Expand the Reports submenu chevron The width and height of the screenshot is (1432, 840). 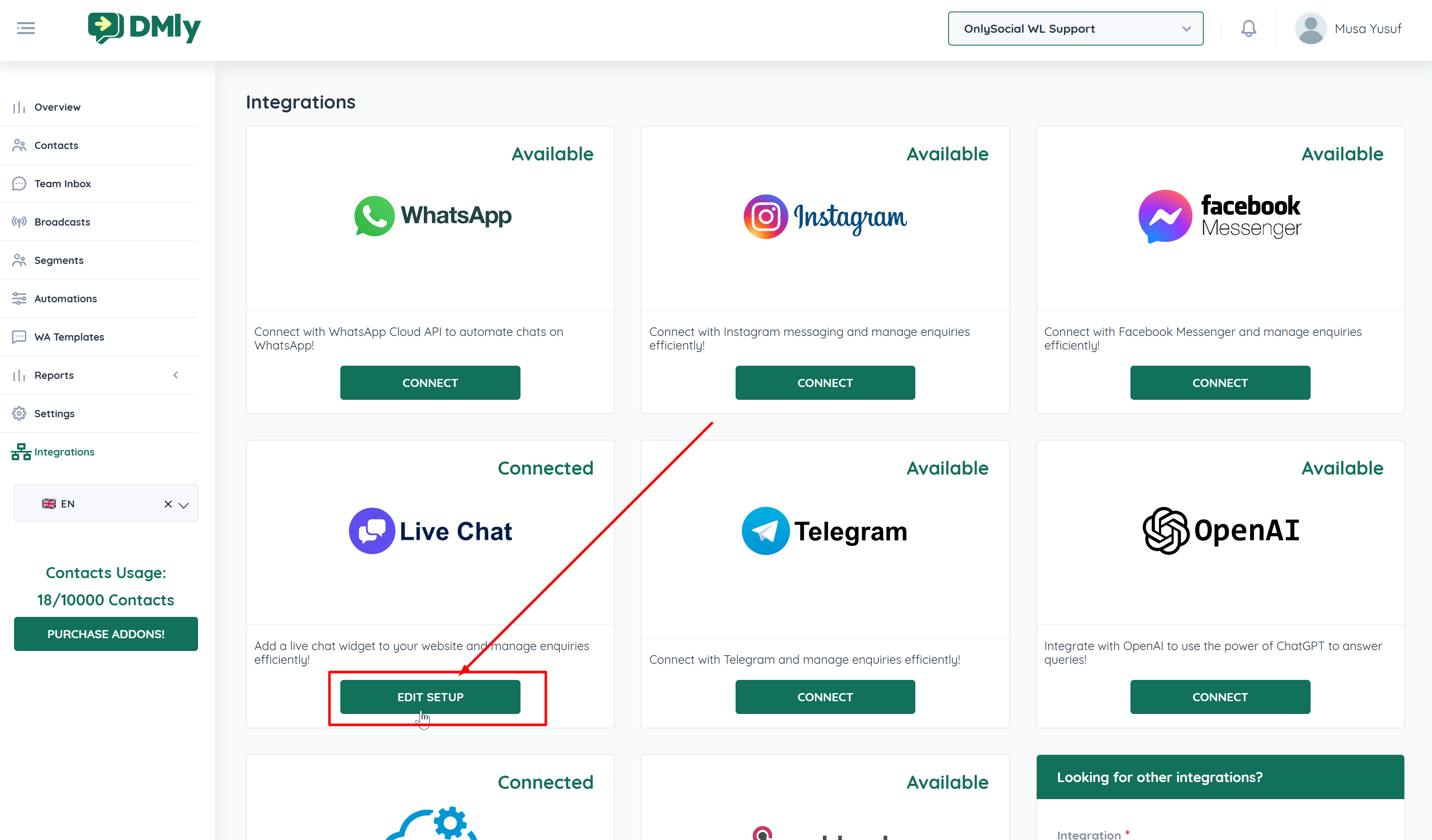[175, 375]
